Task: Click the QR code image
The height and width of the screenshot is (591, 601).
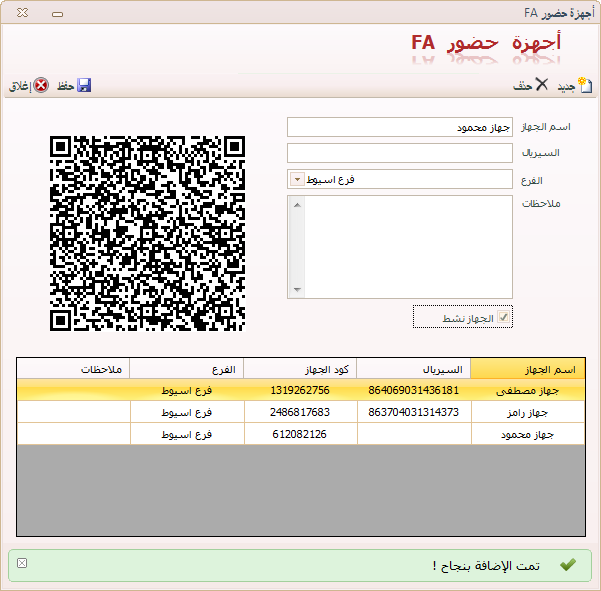Action: [x=147, y=233]
